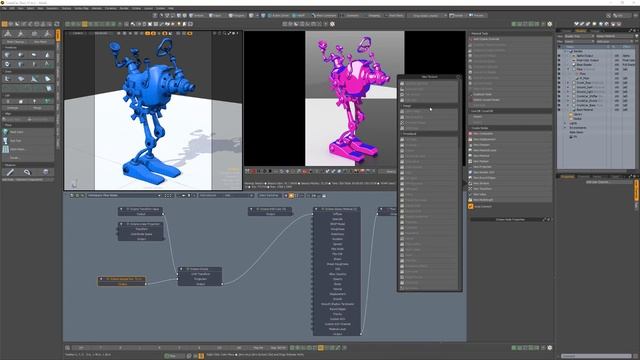Select the Nodes folder in shader tree
The width and height of the screenshot is (640, 360).
pyautogui.click(x=578, y=119)
